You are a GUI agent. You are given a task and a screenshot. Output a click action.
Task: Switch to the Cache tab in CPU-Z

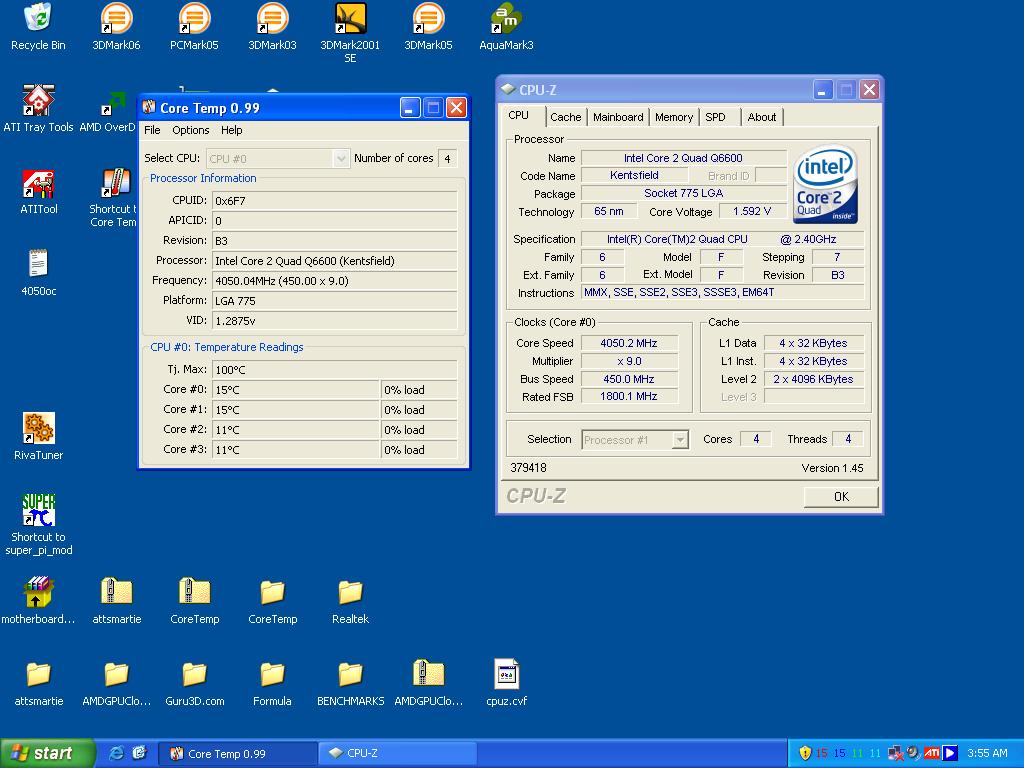tap(566, 117)
